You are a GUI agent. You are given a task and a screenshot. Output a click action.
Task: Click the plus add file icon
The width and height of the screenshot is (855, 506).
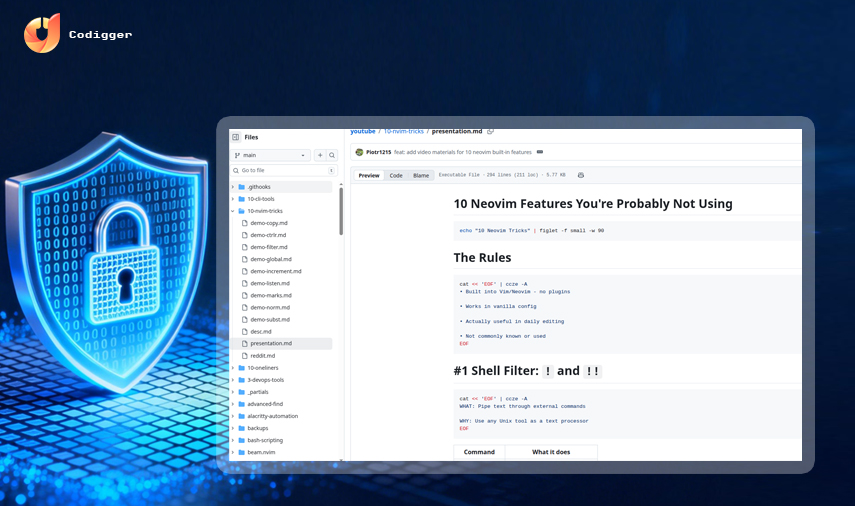coord(320,155)
